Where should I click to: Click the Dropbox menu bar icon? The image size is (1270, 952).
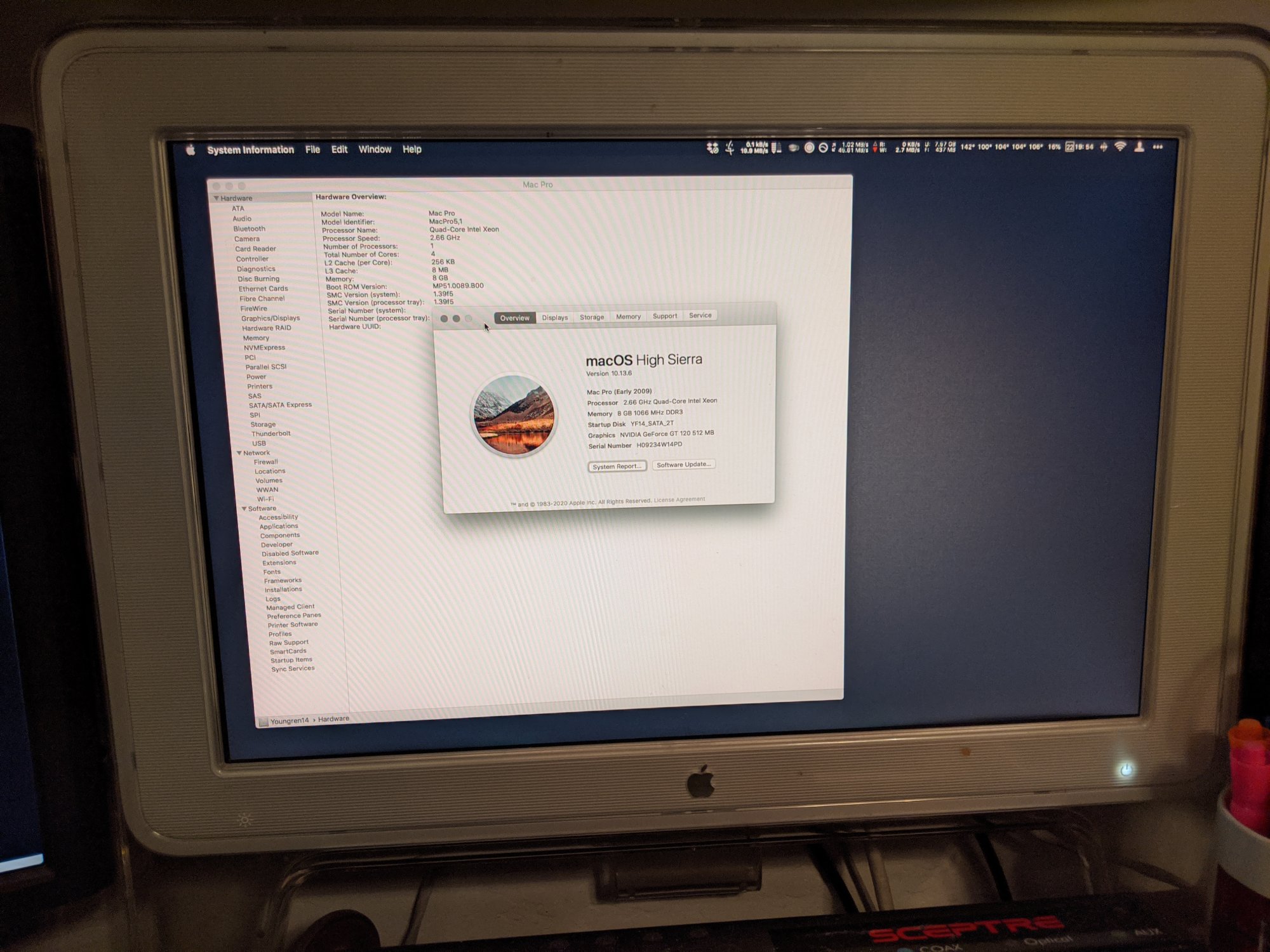tap(712, 148)
